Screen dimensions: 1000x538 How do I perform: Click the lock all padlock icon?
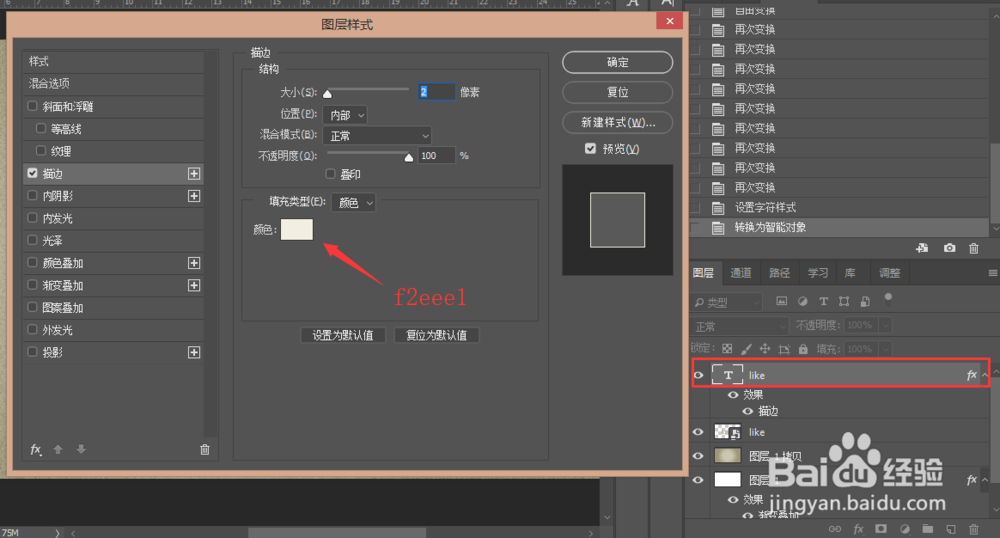(803, 349)
